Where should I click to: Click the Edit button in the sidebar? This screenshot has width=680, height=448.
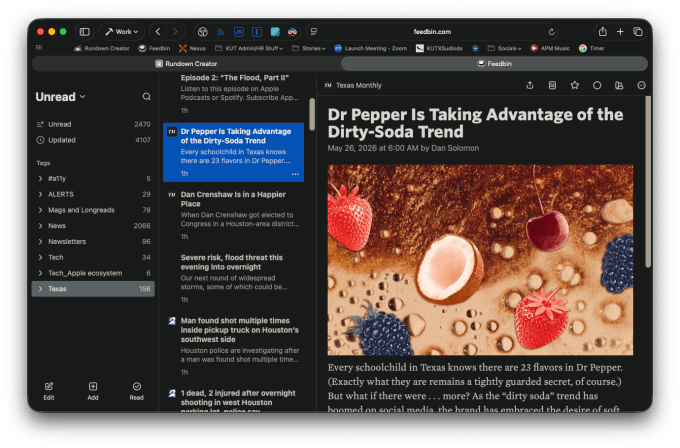49,391
